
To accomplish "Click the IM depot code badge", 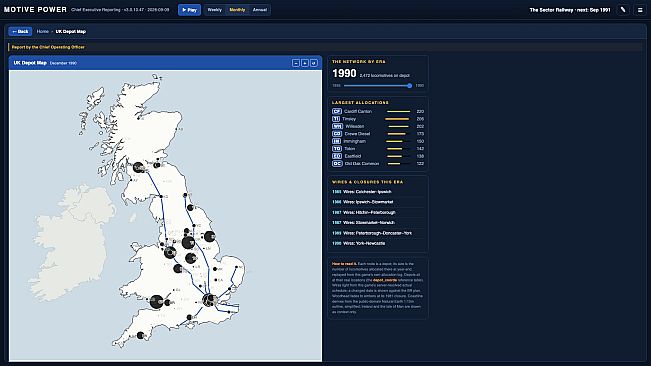I will tap(336, 141).
